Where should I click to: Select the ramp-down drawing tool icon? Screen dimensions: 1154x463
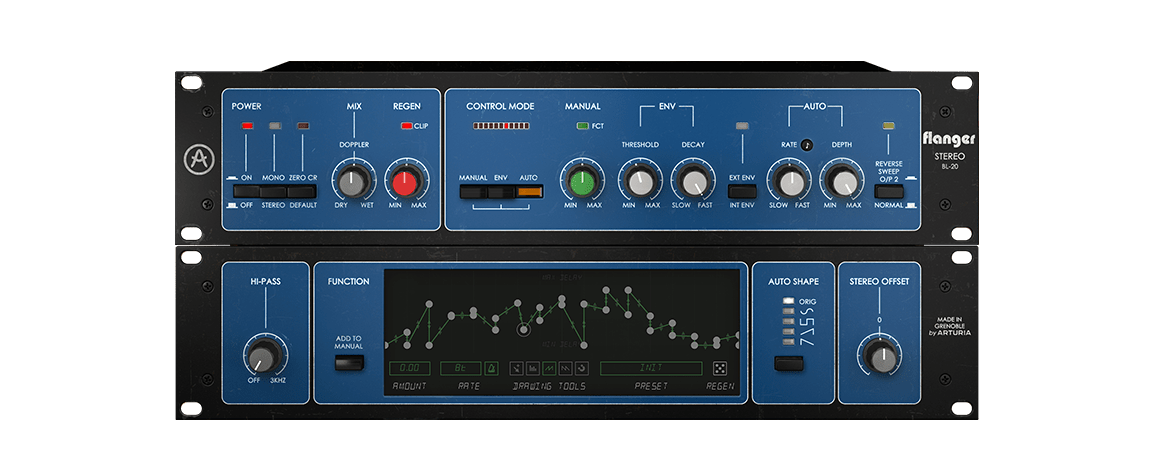pyautogui.click(x=565, y=367)
